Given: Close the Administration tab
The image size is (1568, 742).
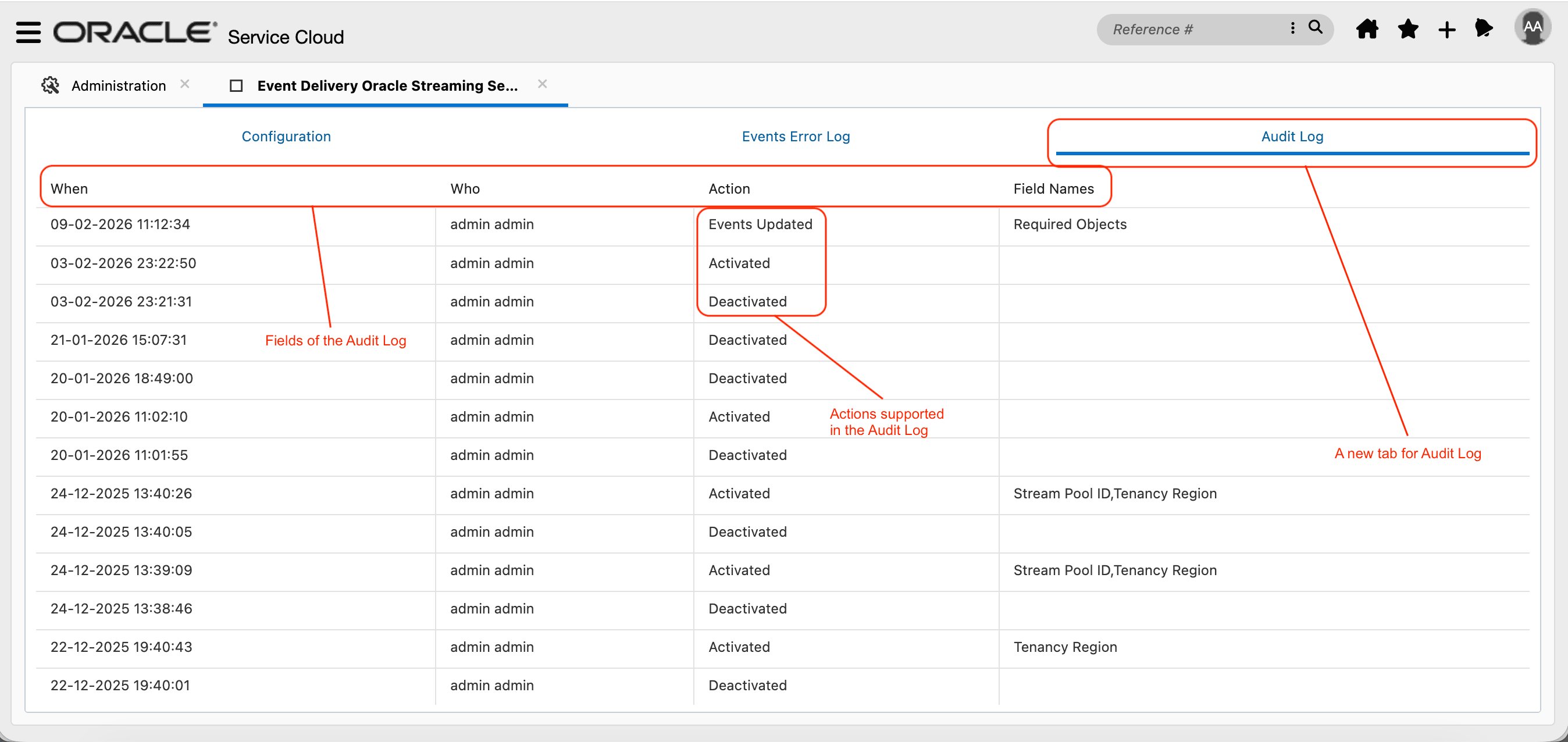Looking at the screenshot, I should 185,83.
